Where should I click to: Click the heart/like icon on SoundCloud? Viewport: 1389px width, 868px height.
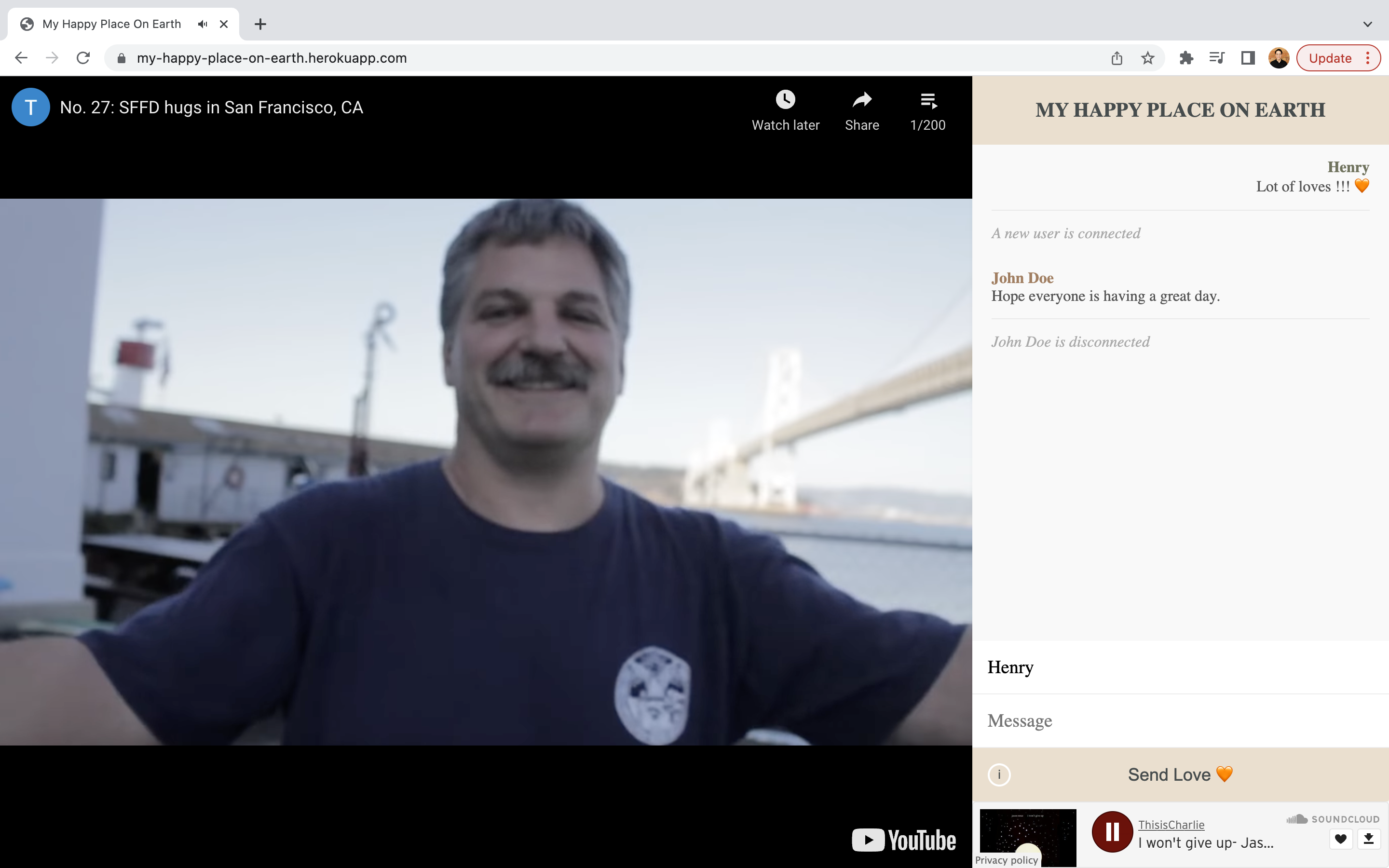(1340, 839)
